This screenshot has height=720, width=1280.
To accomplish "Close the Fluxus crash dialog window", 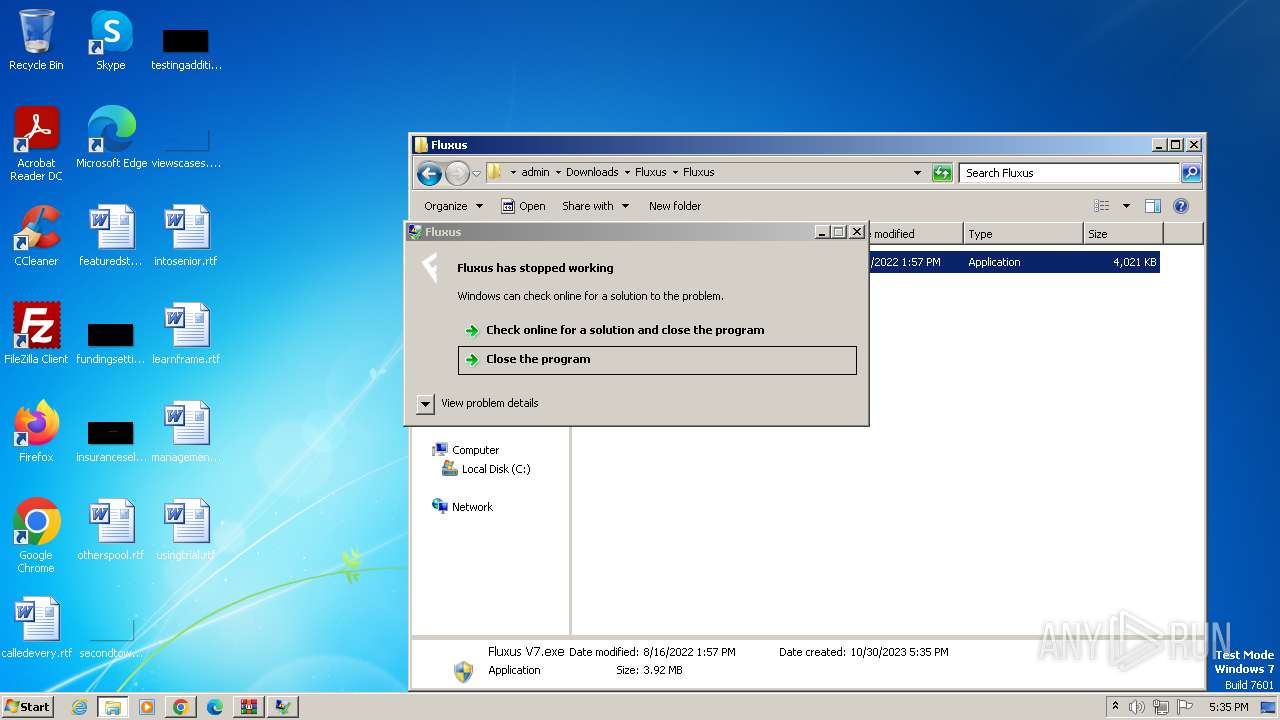I will pos(857,232).
